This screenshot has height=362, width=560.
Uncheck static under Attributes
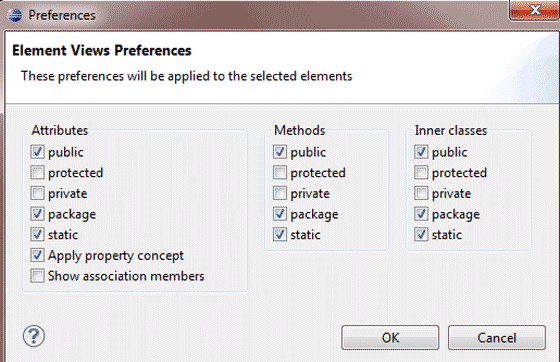pyautogui.click(x=37, y=235)
